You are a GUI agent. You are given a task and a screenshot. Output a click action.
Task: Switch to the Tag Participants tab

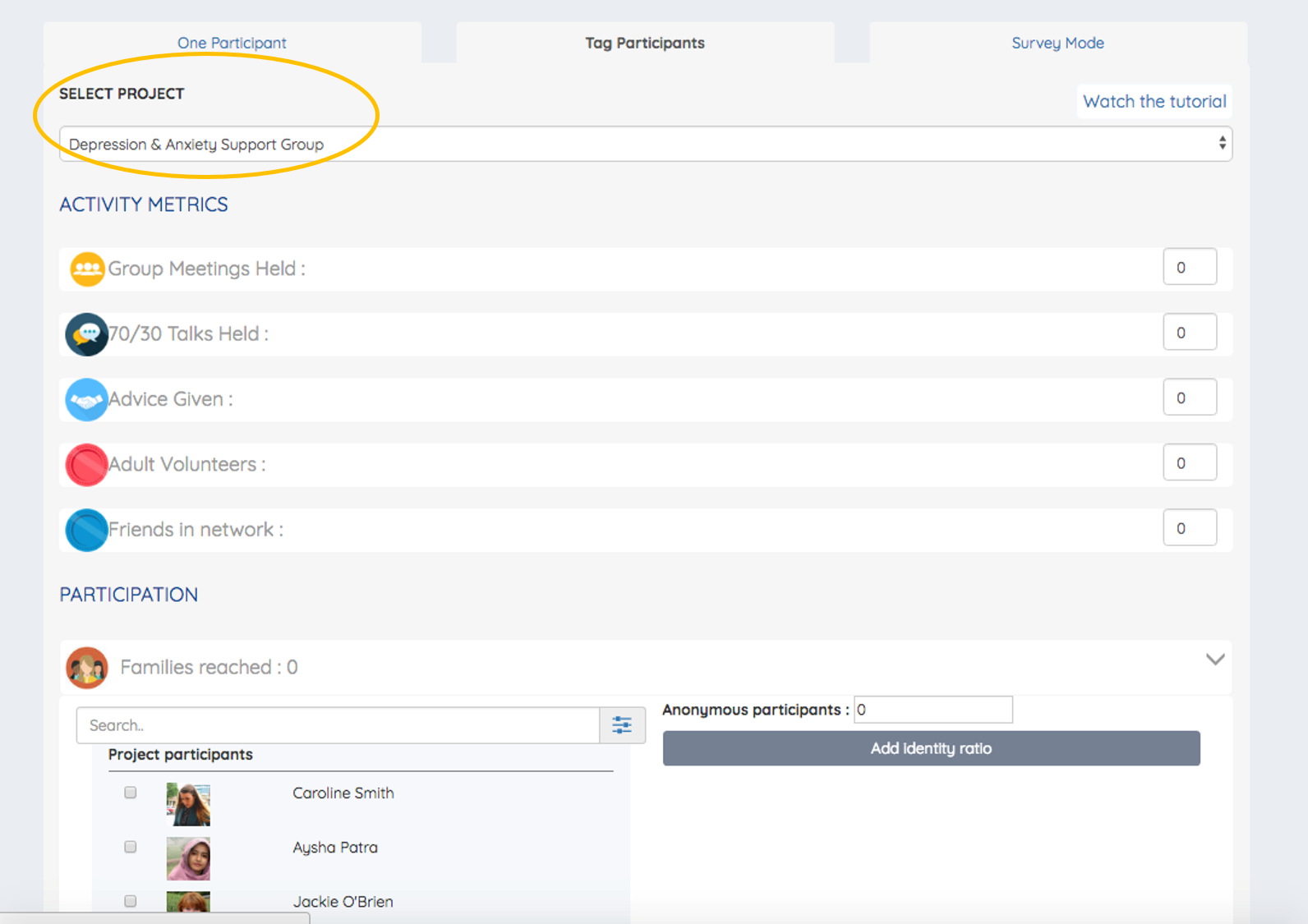(645, 43)
